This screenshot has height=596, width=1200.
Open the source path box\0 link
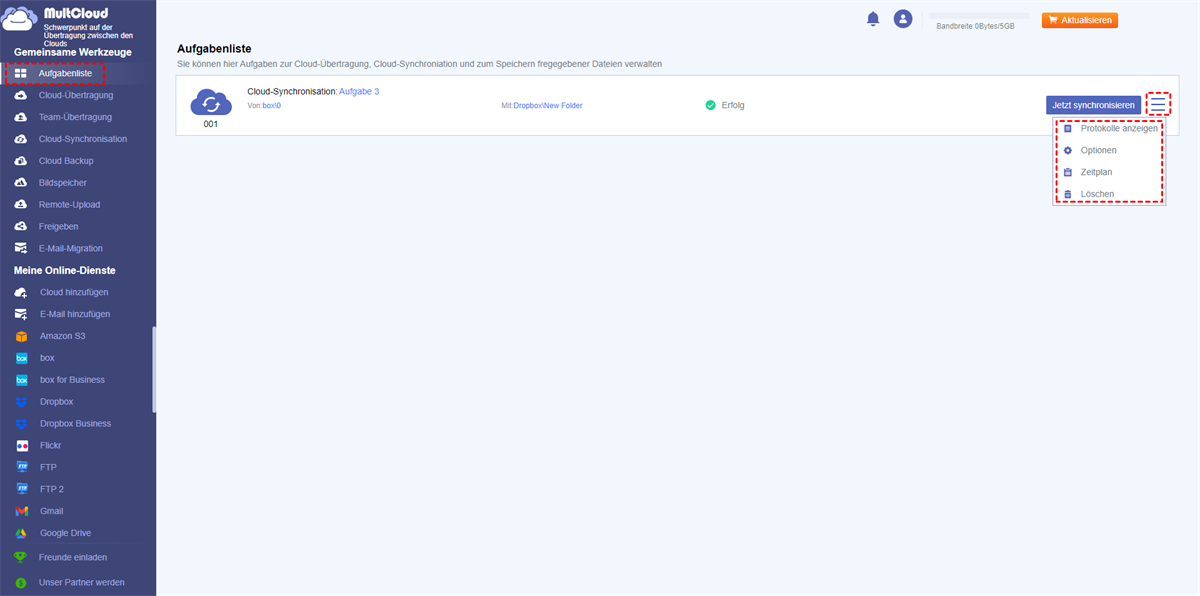[272, 105]
